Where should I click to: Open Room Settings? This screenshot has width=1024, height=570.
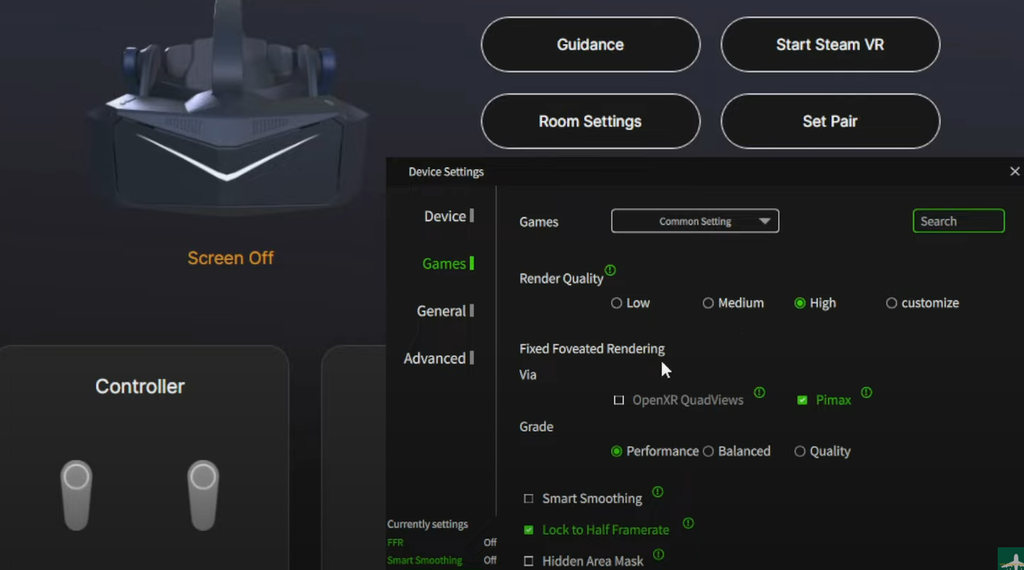590,121
